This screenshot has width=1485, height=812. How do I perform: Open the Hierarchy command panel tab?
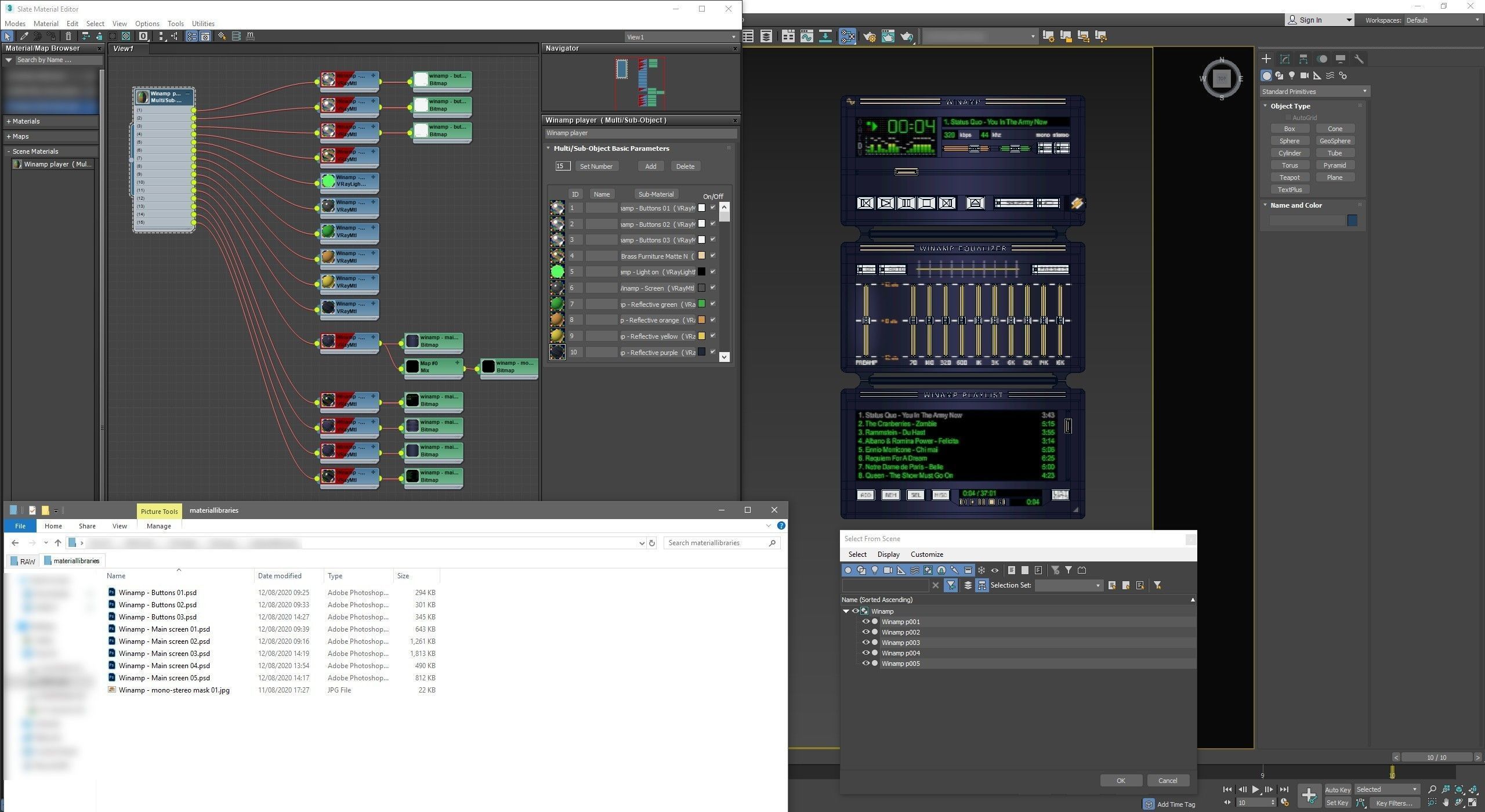click(1303, 59)
